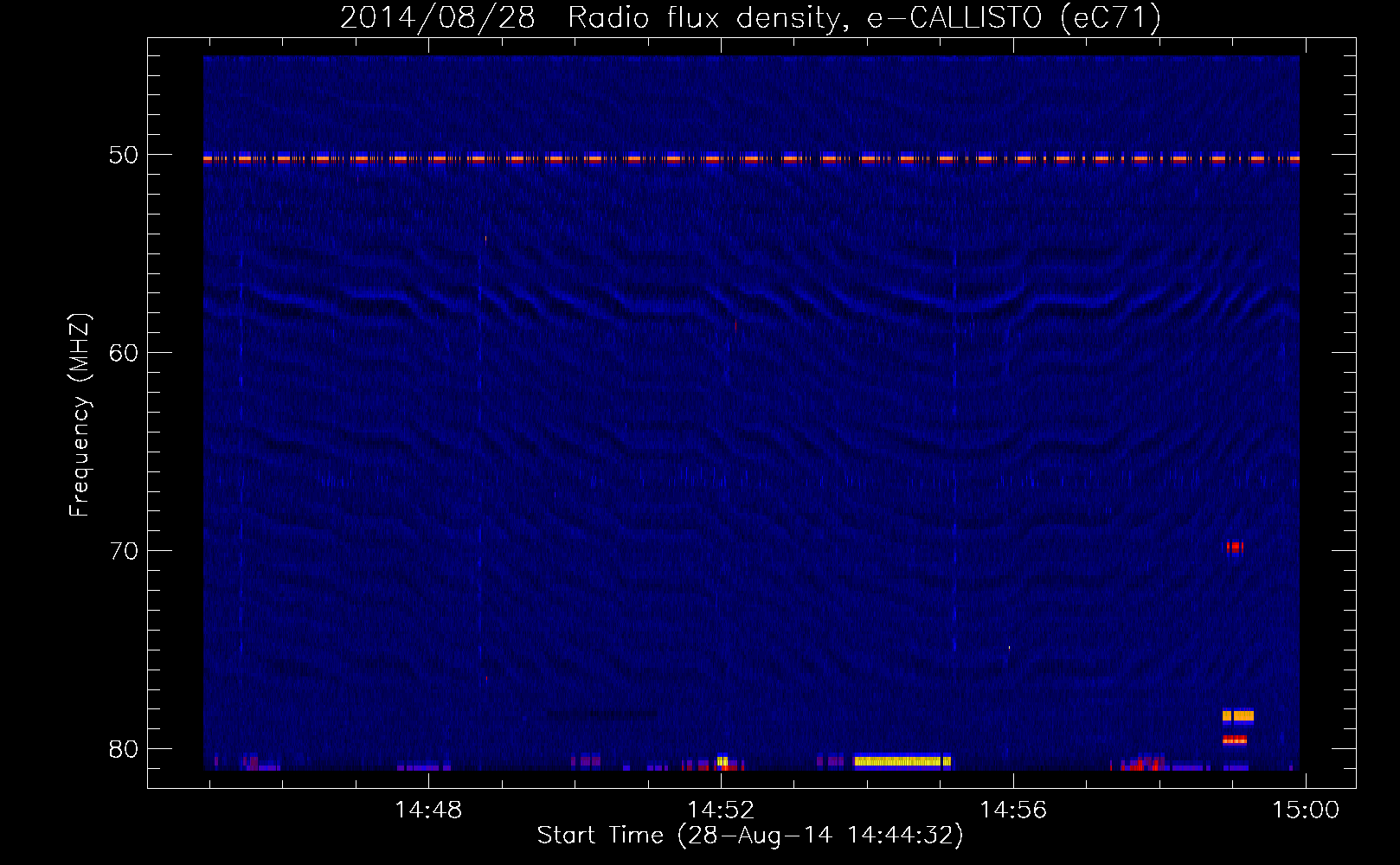This screenshot has width=1400, height=865.
Task: Click the 70 frequency tick label
Action: [x=124, y=551]
